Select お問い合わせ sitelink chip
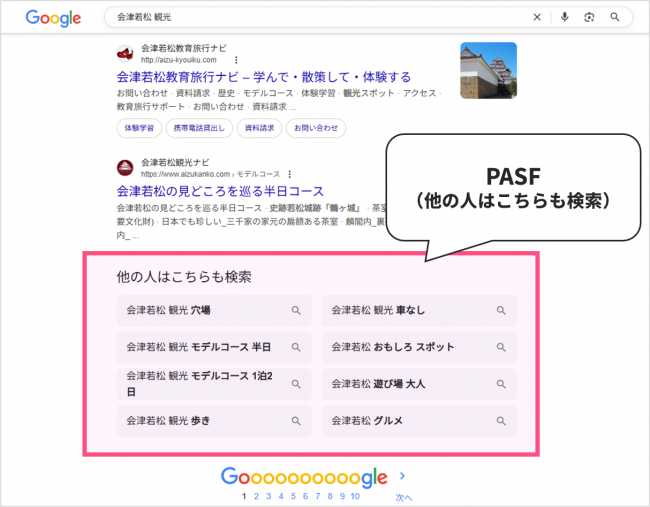The image size is (650, 507). pyautogui.click(x=316, y=128)
